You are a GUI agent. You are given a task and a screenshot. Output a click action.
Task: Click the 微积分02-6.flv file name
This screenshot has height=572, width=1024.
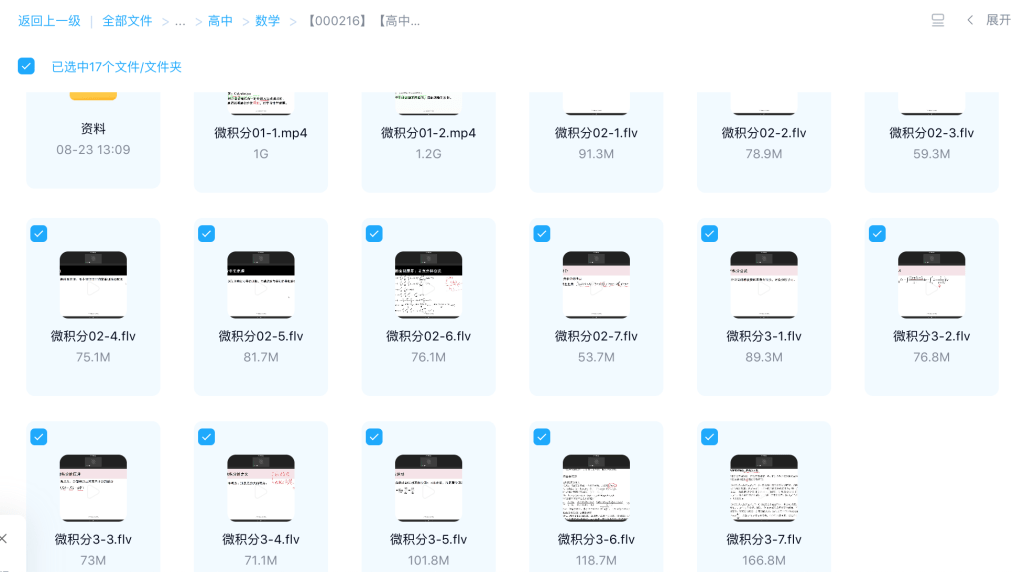pos(428,336)
